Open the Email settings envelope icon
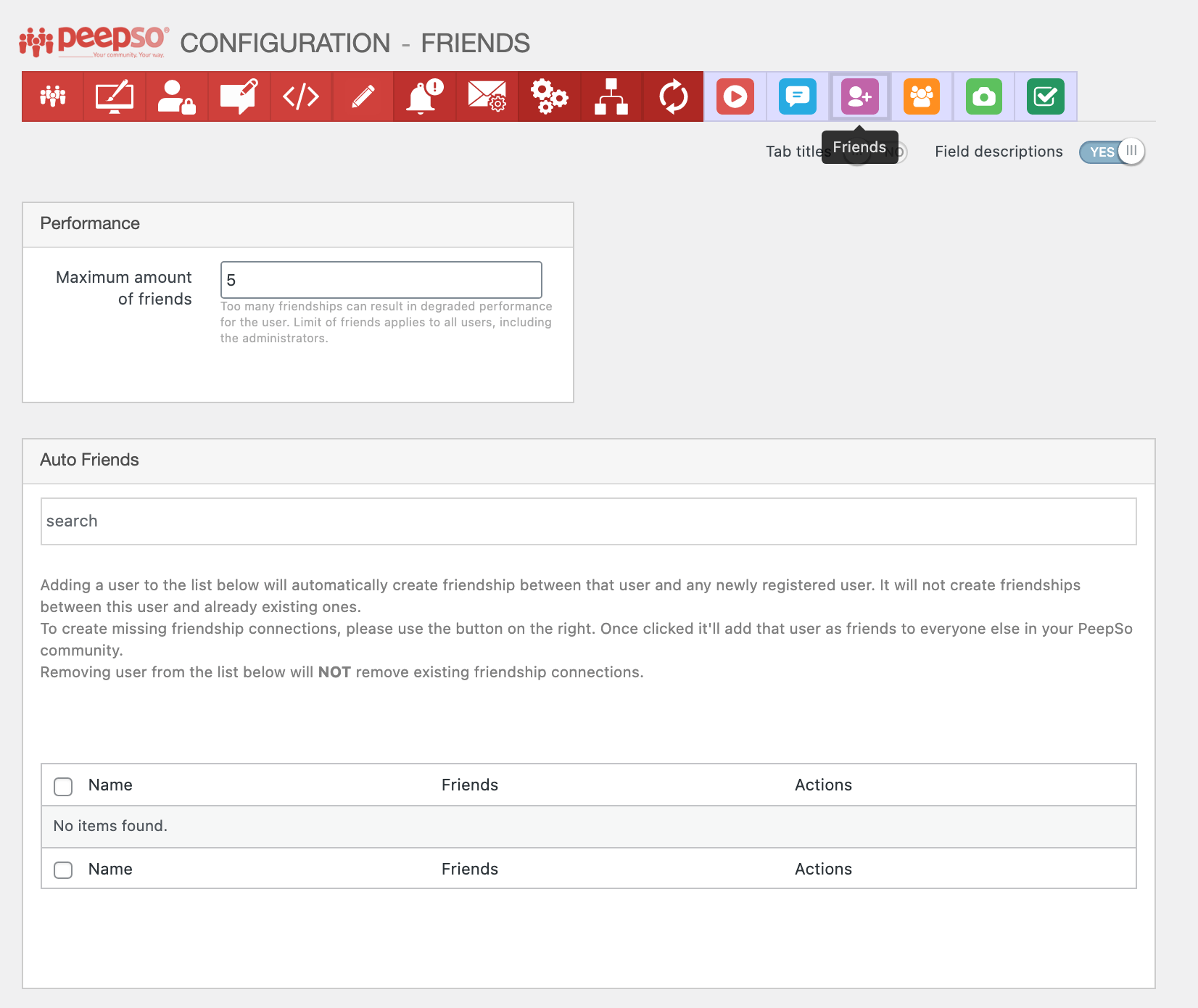 pos(487,96)
